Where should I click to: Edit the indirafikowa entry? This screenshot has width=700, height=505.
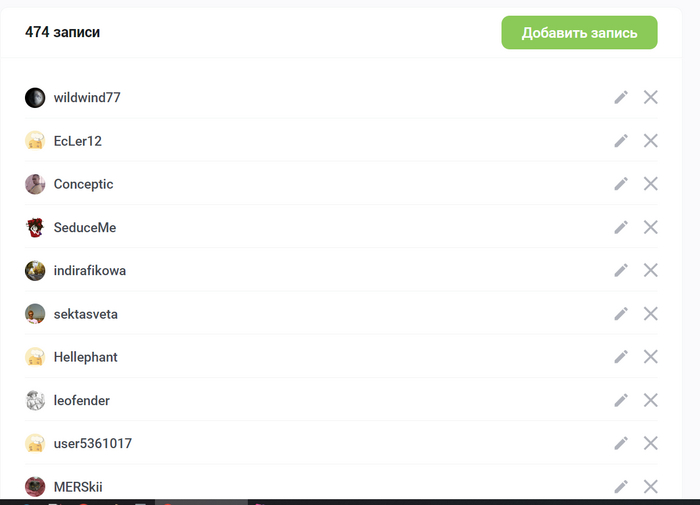pyautogui.click(x=621, y=270)
